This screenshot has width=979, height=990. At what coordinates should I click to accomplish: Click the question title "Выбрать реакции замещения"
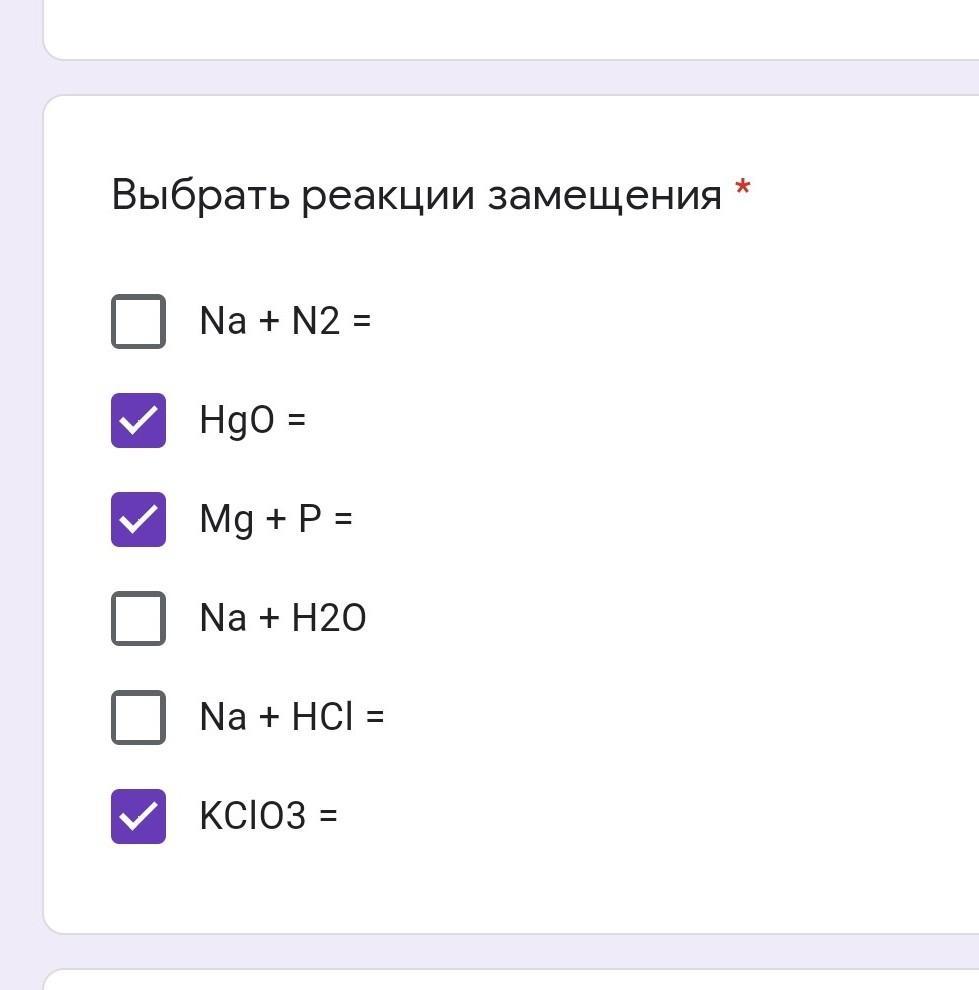point(416,194)
